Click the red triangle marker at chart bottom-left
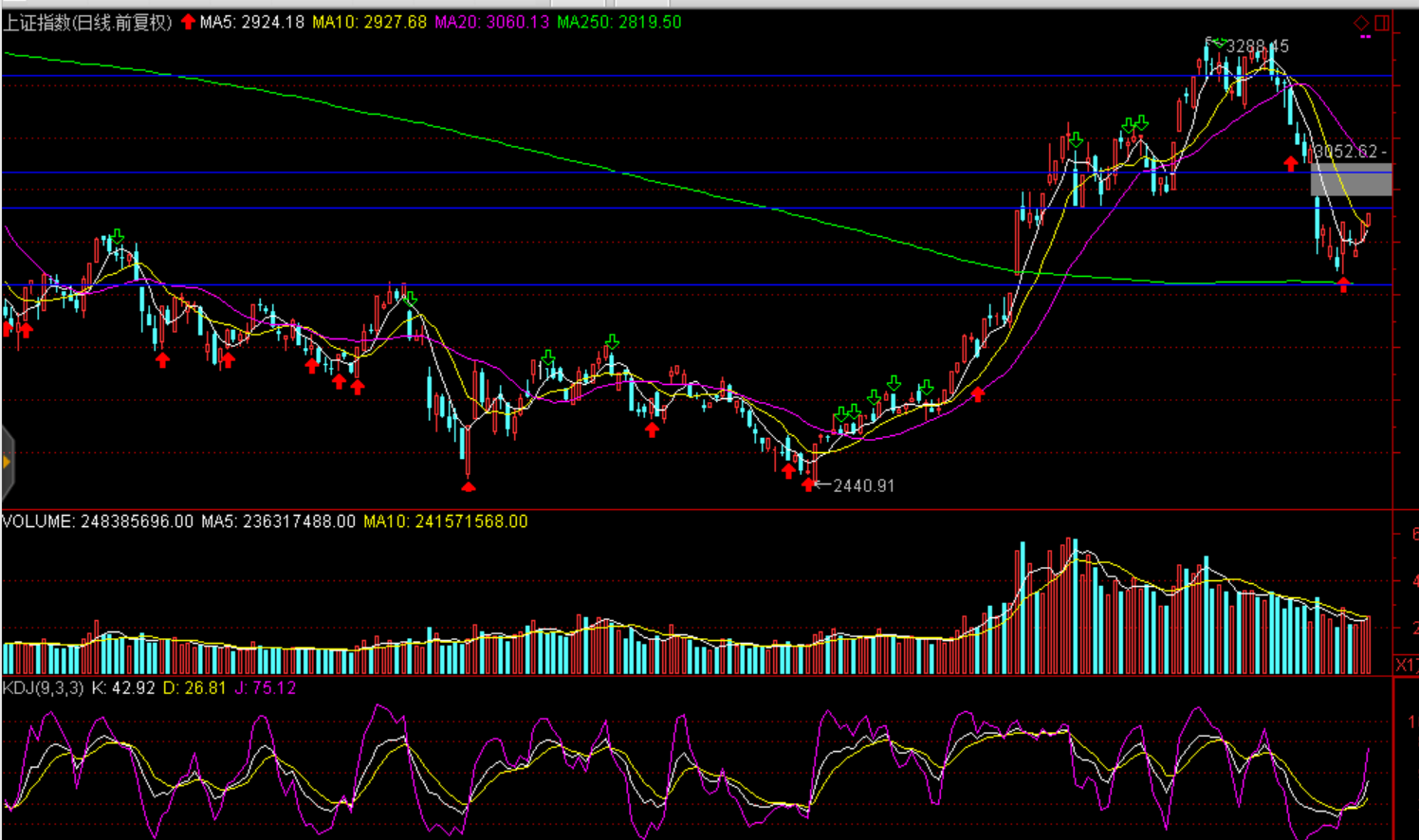Image resolution: width=1419 pixels, height=840 pixels. [469, 487]
